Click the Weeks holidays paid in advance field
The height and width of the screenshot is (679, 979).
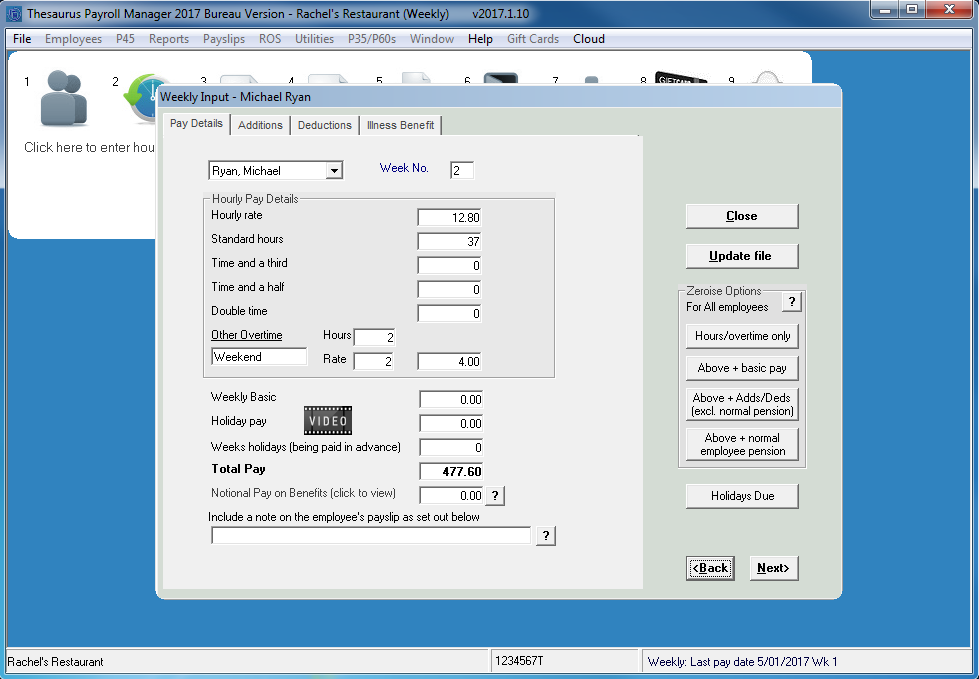[x=451, y=447]
